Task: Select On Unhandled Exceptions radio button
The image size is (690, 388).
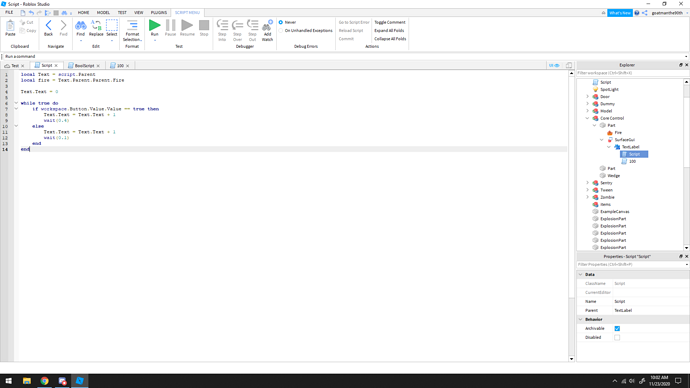Action: (x=281, y=31)
